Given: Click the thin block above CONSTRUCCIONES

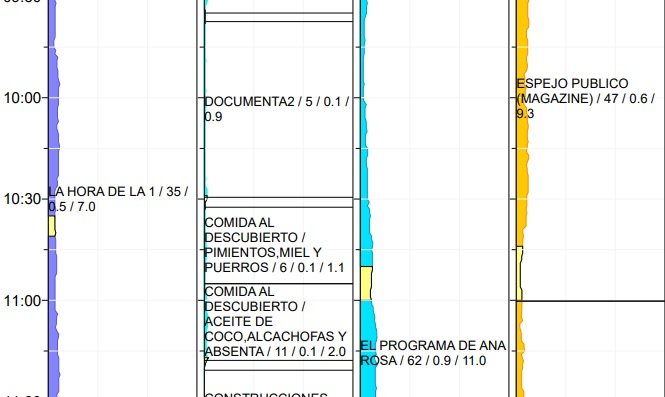Looking at the screenshot, I should (x=279, y=365).
